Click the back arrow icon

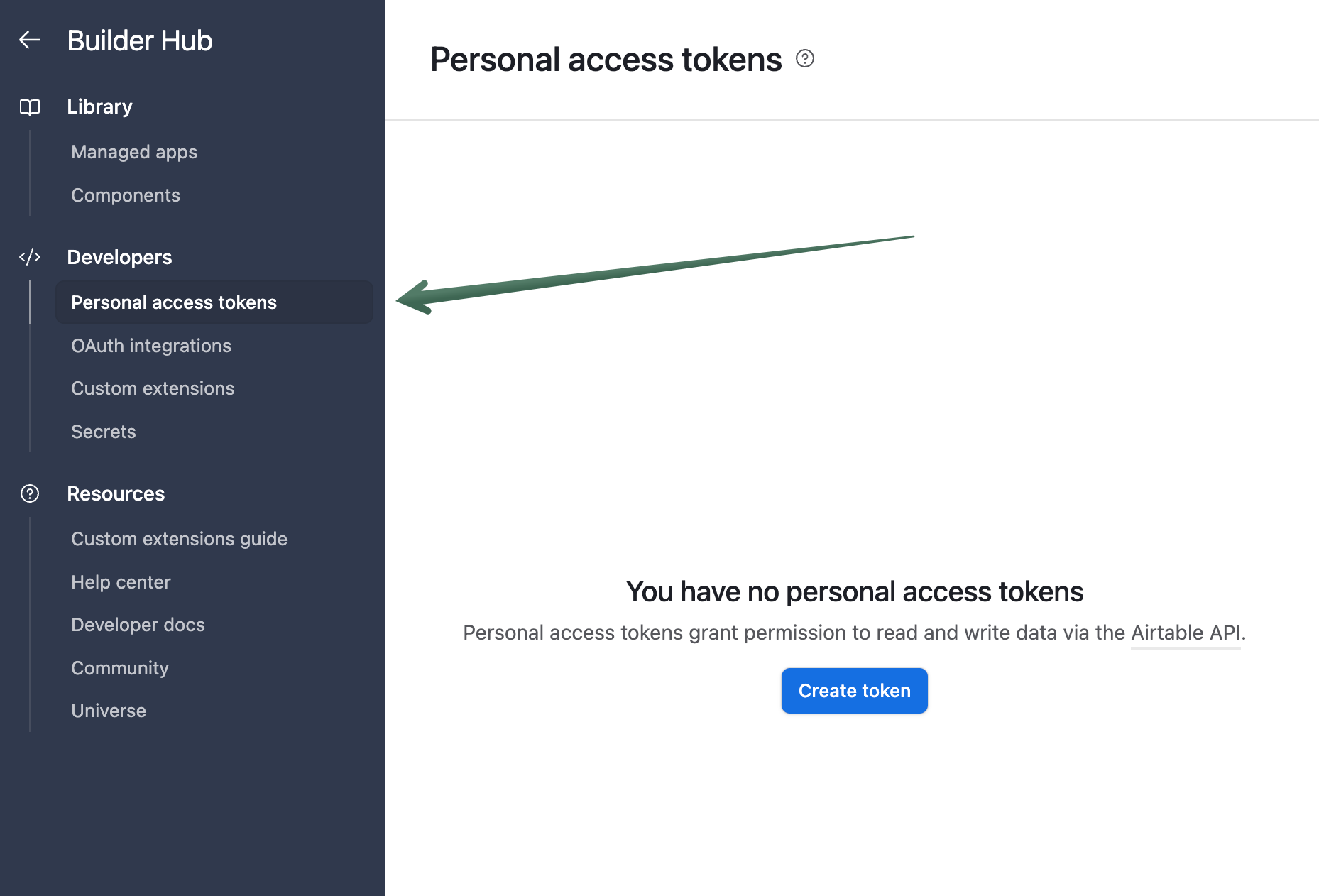tap(30, 40)
